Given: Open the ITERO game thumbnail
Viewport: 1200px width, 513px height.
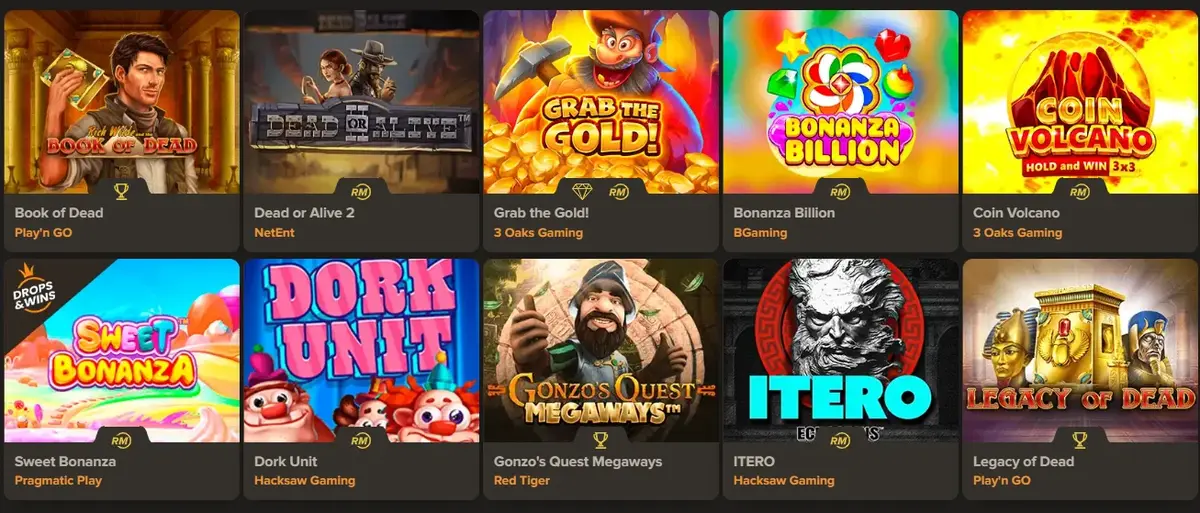Looking at the screenshot, I should click(840, 350).
